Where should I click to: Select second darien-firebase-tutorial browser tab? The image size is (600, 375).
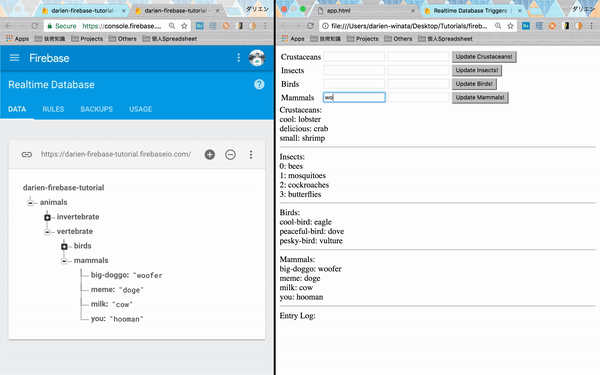coord(176,11)
